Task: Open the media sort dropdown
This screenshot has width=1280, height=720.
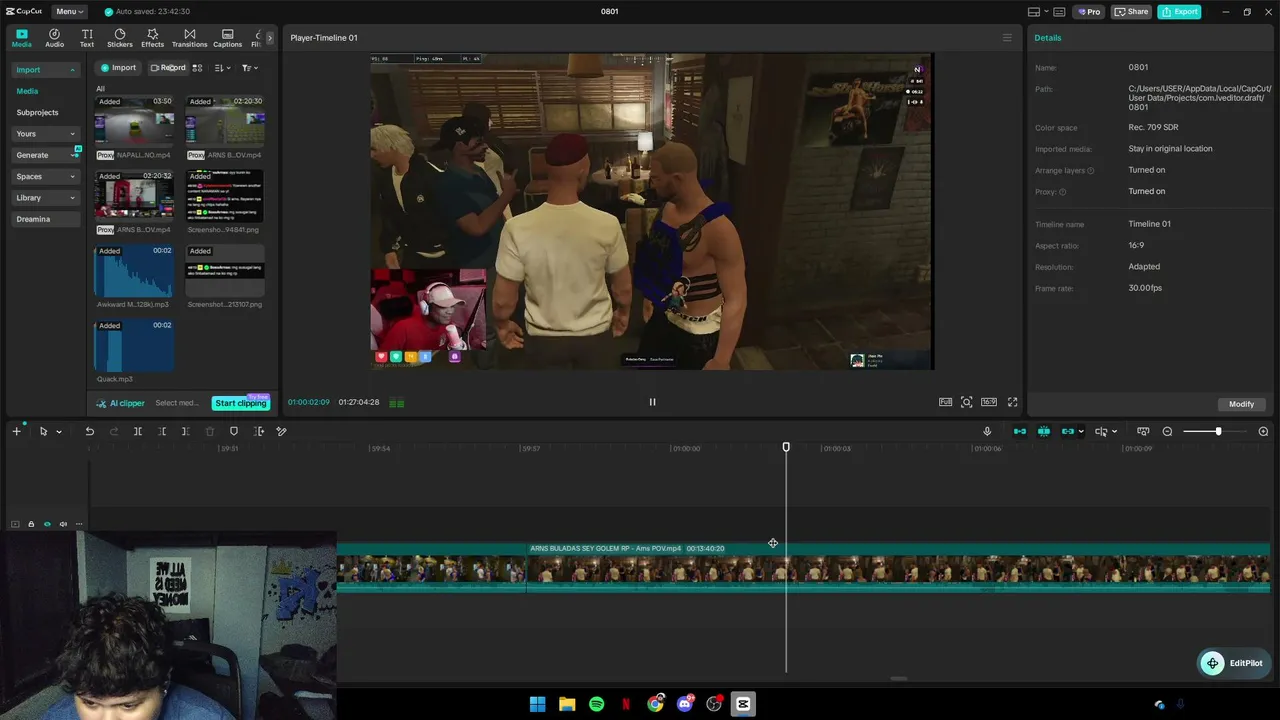Action: (222, 68)
